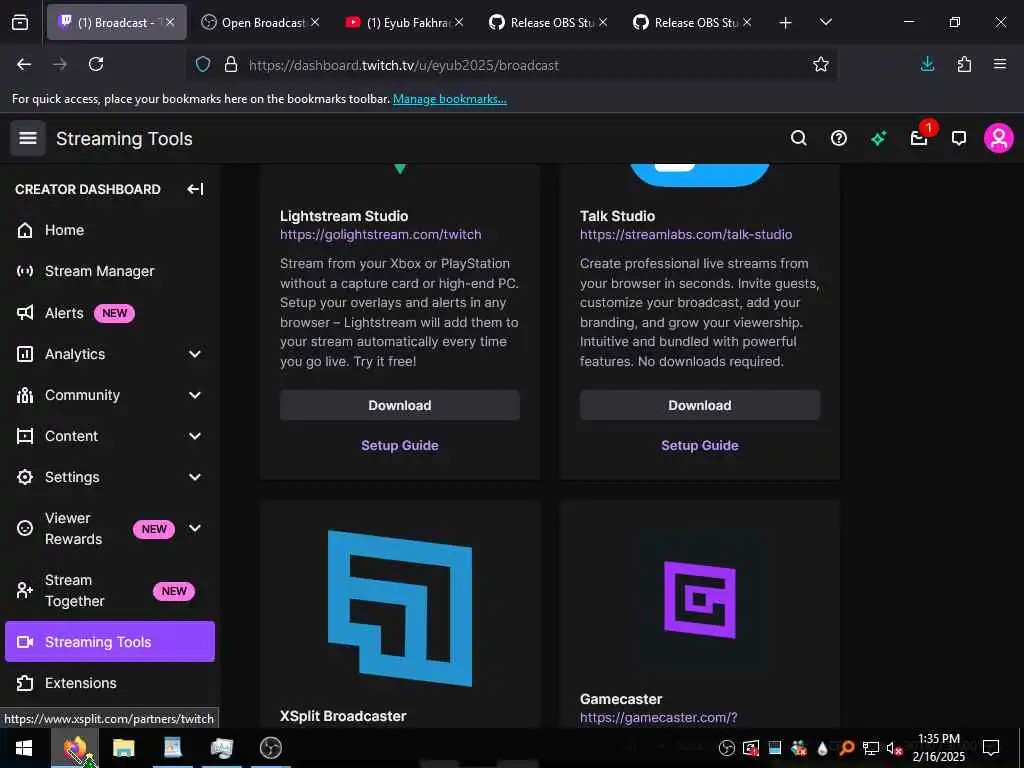The width and height of the screenshot is (1024, 768).
Task: Open the pink user avatar menu
Action: (999, 138)
